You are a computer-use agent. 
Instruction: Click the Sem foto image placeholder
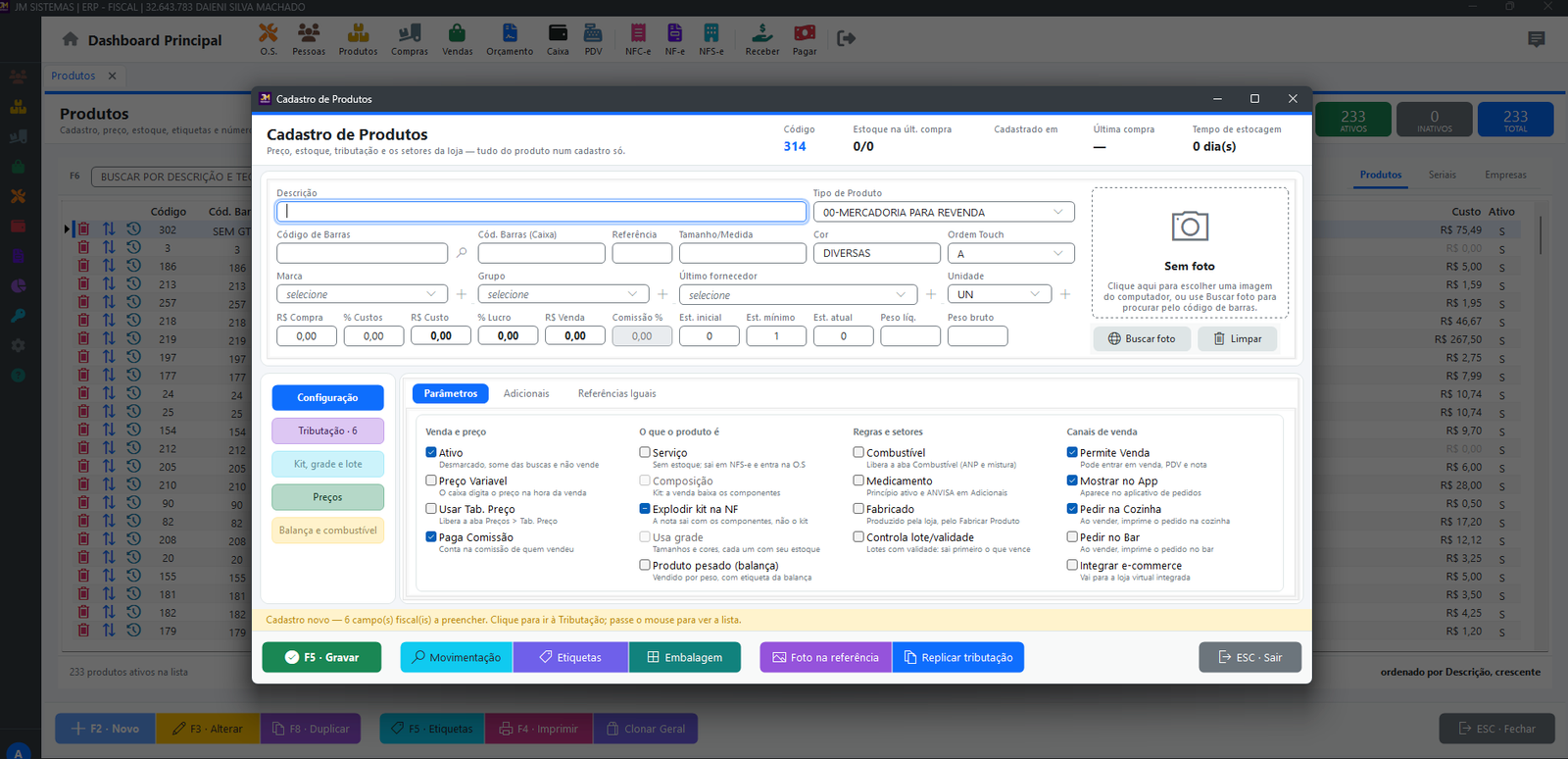point(1190,253)
